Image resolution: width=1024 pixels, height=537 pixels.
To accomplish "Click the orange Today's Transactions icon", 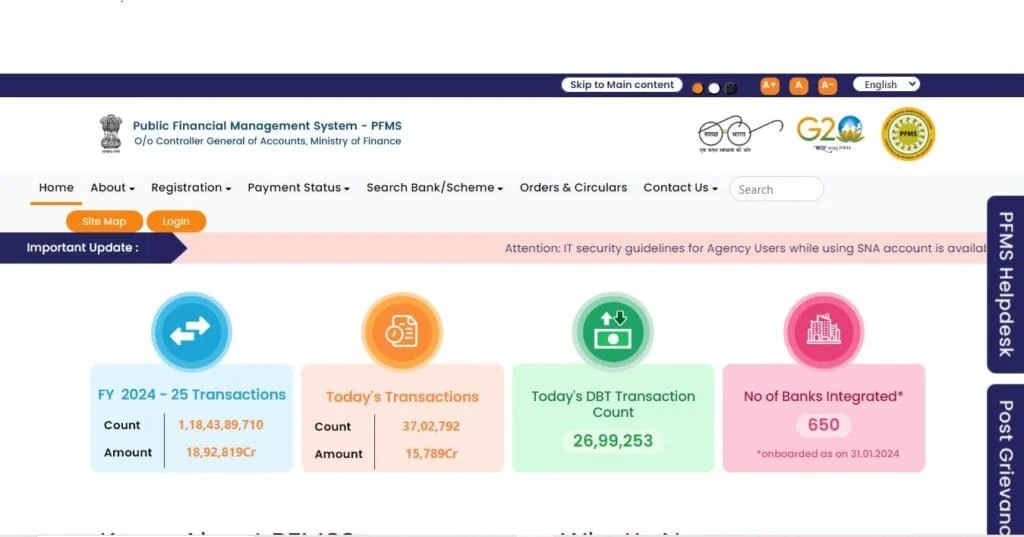I will coord(402,332).
